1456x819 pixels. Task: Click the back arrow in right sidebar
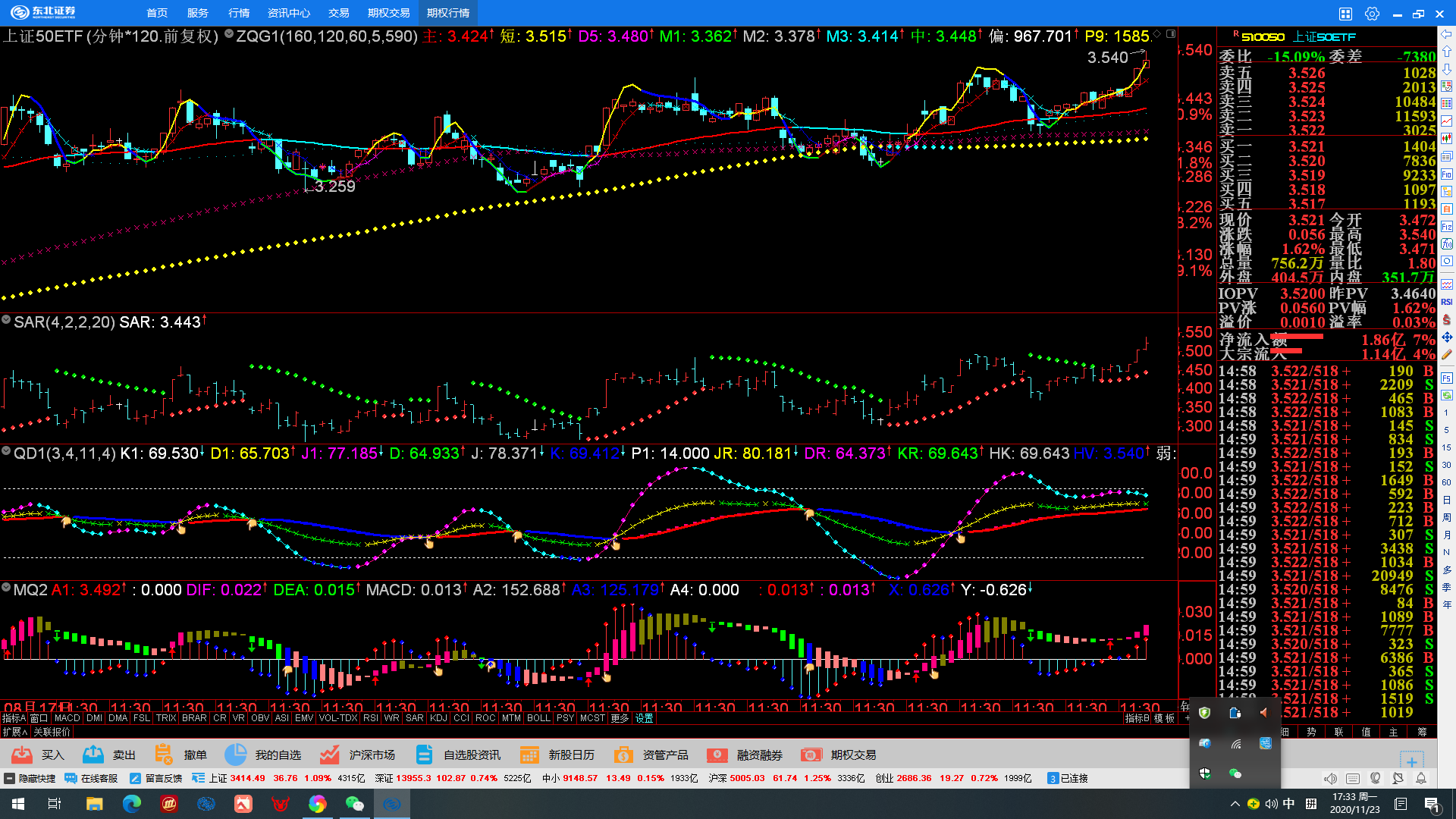click(x=1447, y=34)
